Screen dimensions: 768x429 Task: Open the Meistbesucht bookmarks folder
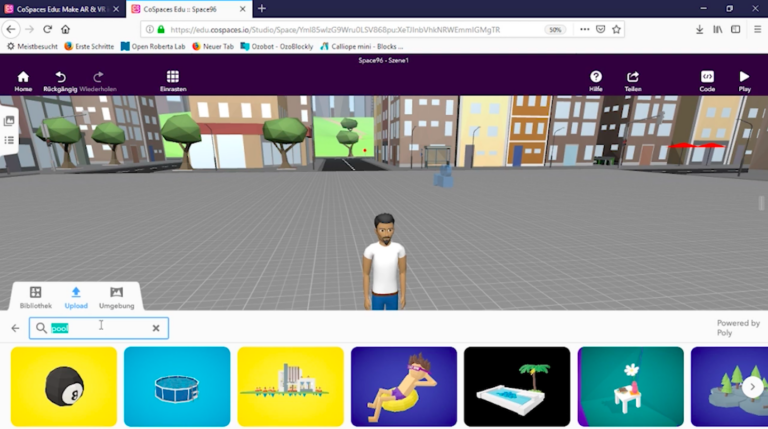(x=32, y=47)
